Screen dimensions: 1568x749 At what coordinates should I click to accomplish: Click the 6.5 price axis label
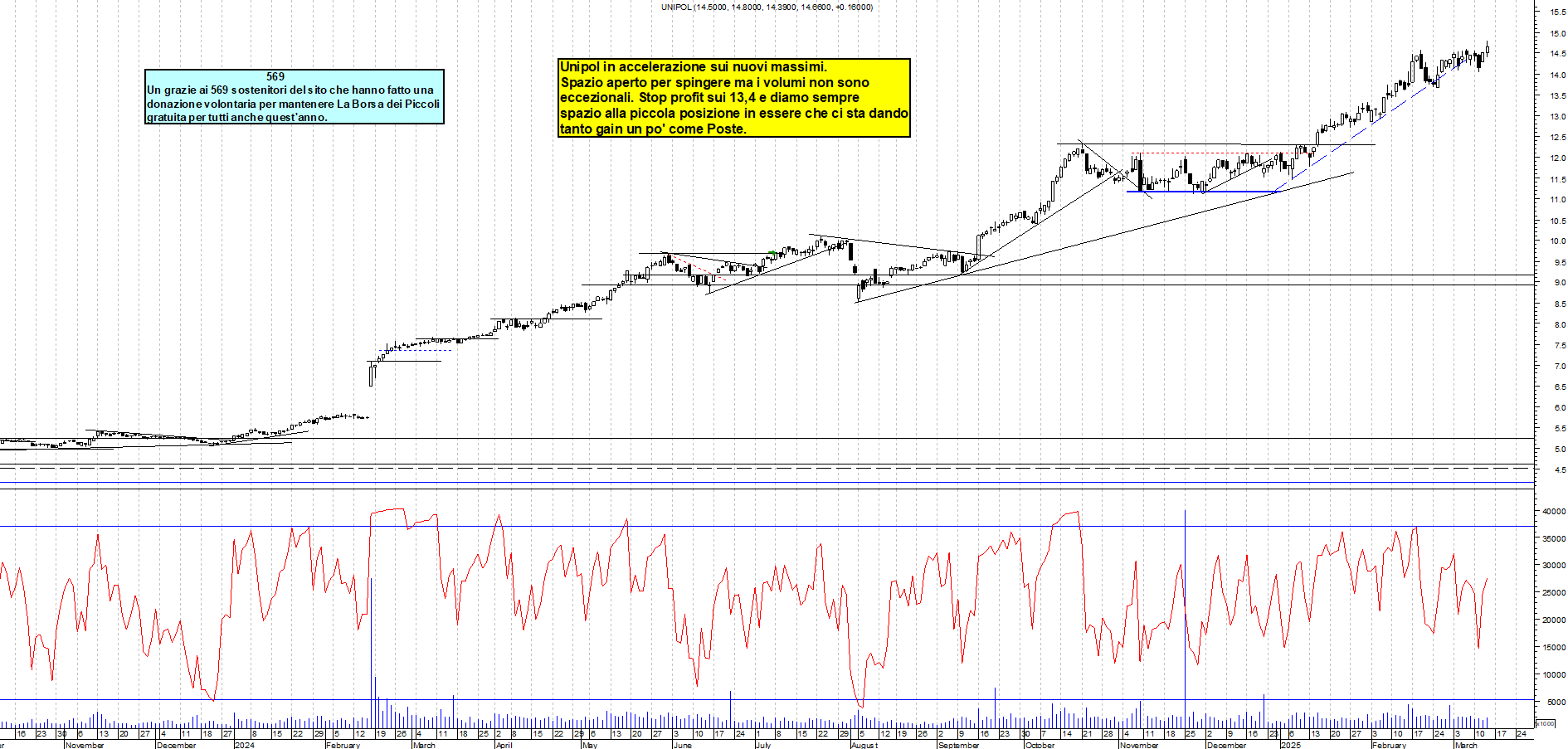coord(1560,387)
